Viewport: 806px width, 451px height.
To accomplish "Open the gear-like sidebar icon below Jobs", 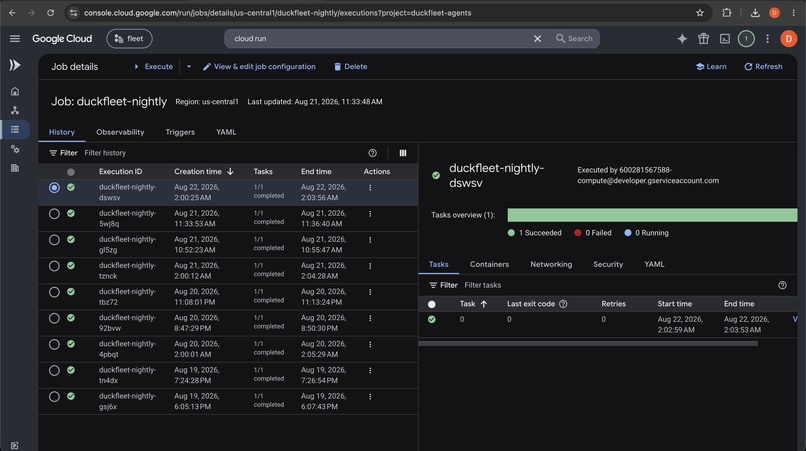I will (x=15, y=149).
